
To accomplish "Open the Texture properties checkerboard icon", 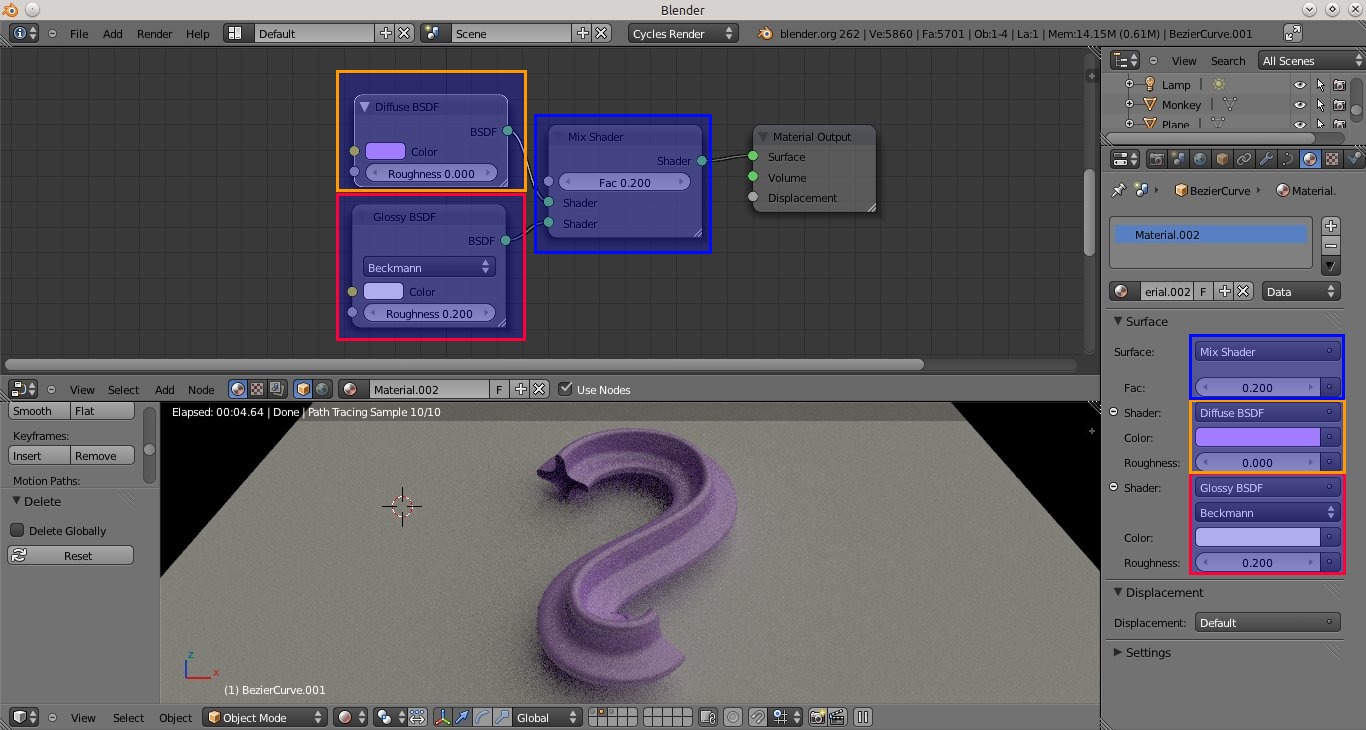I will pyautogui.click(x=1332, y=159).
